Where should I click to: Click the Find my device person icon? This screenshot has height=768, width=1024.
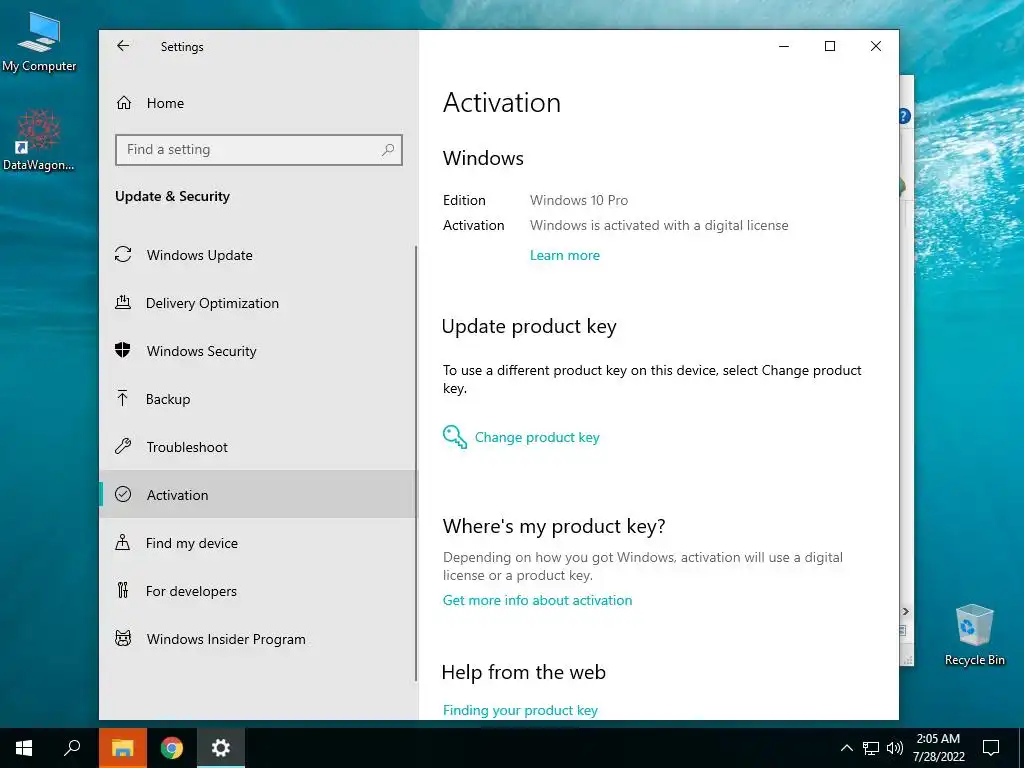(x=122, y=542)
